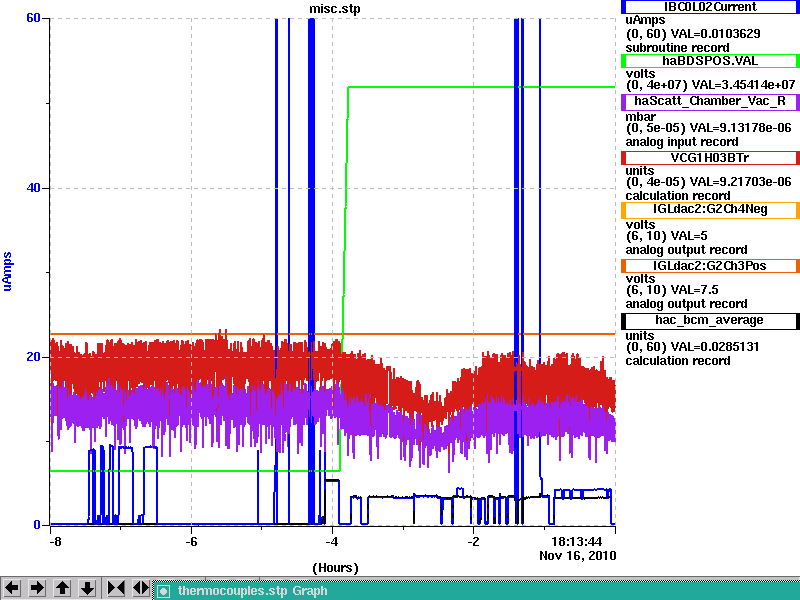The image size is (800, 600).
Task: Click the -4 x-axis tick label
Action: pos(332,541)
